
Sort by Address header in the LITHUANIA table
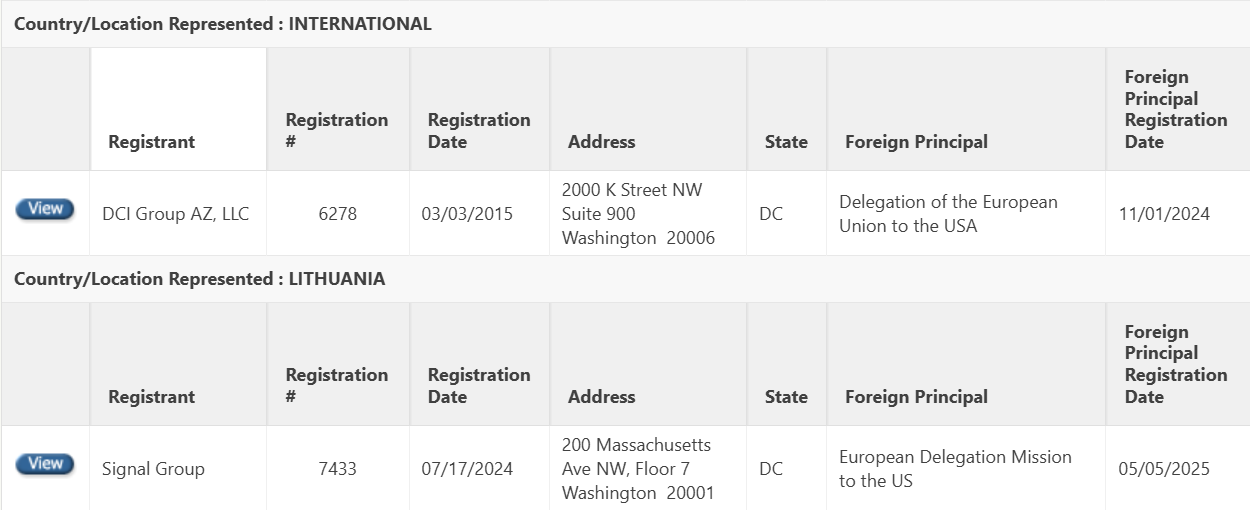tap(601, 397)
